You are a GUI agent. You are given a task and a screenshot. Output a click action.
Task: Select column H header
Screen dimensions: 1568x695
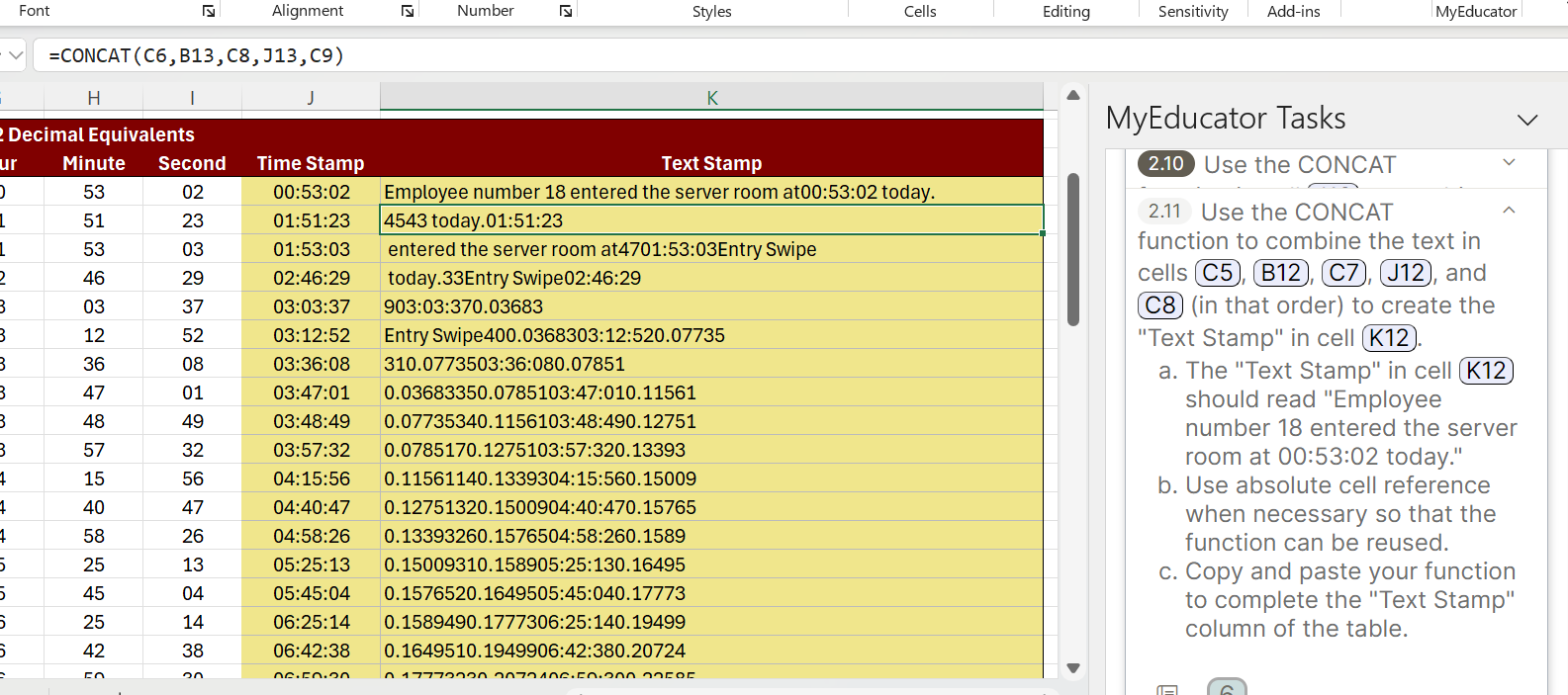pyautogui.click(x=94, y=98)
